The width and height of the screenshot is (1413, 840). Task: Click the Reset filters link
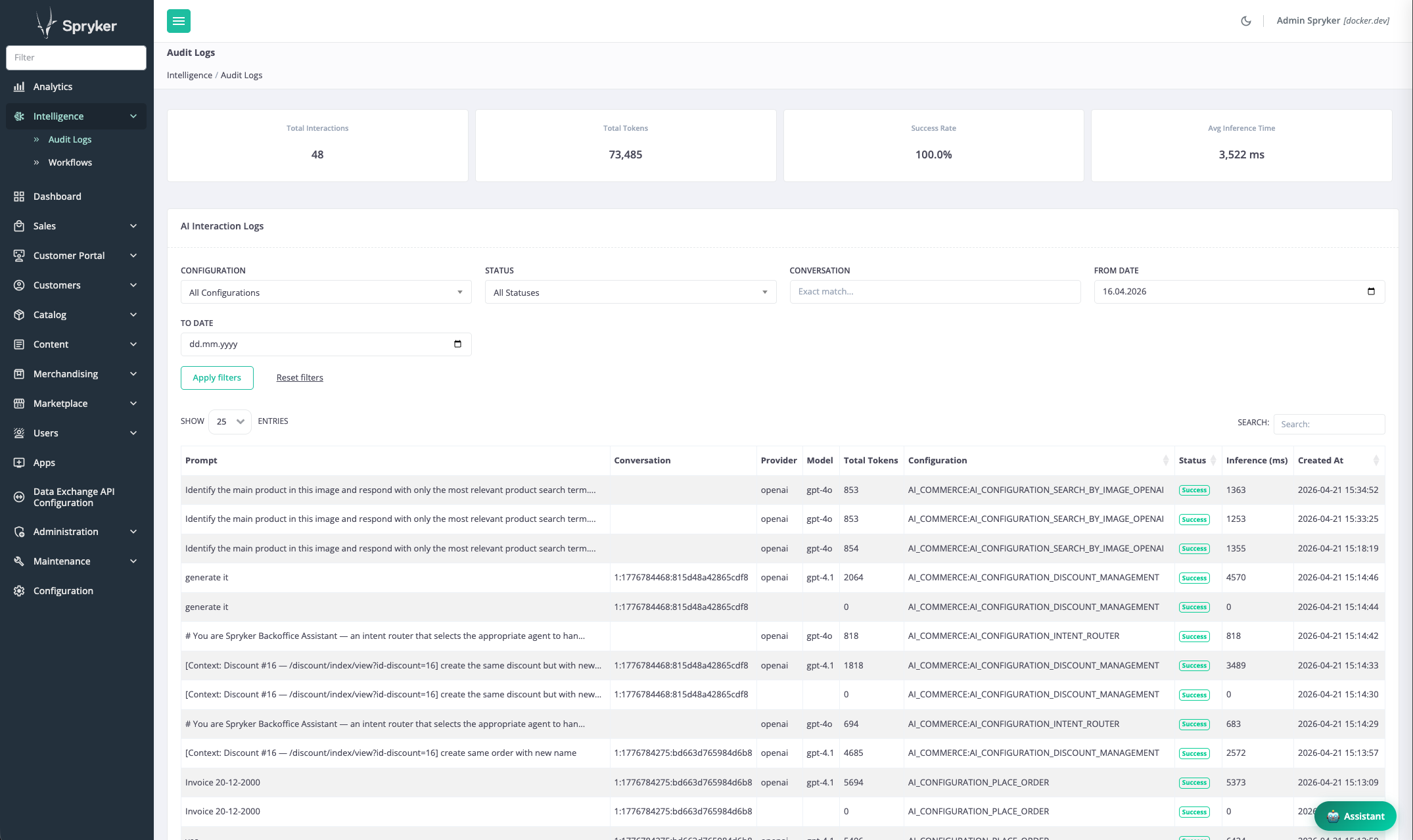pyautogui.click(x=300, y=378)
